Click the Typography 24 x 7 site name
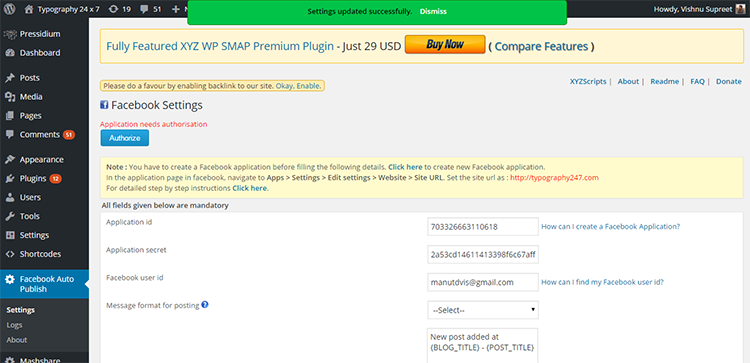 68,9
